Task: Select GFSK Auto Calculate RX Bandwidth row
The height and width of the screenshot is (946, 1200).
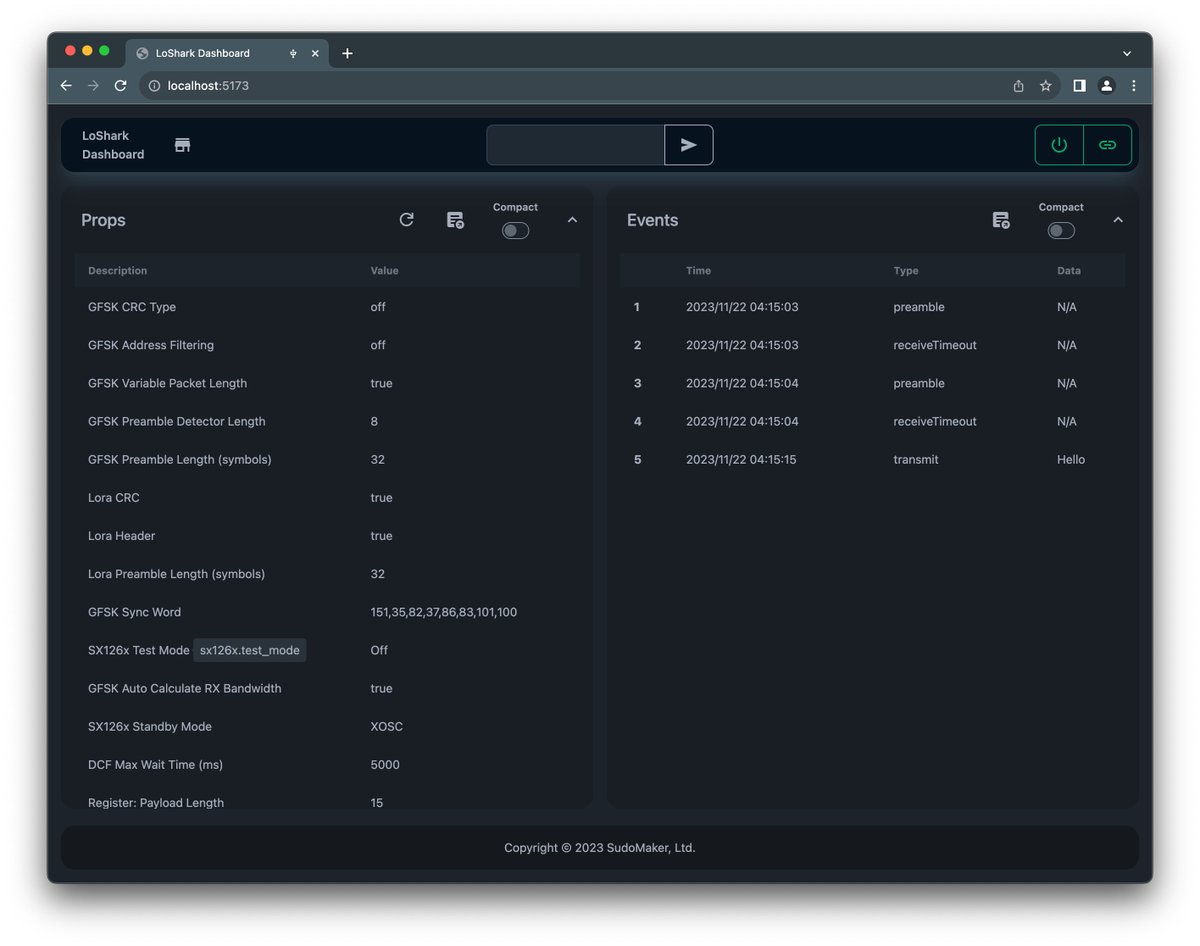Action: [327, 688]
